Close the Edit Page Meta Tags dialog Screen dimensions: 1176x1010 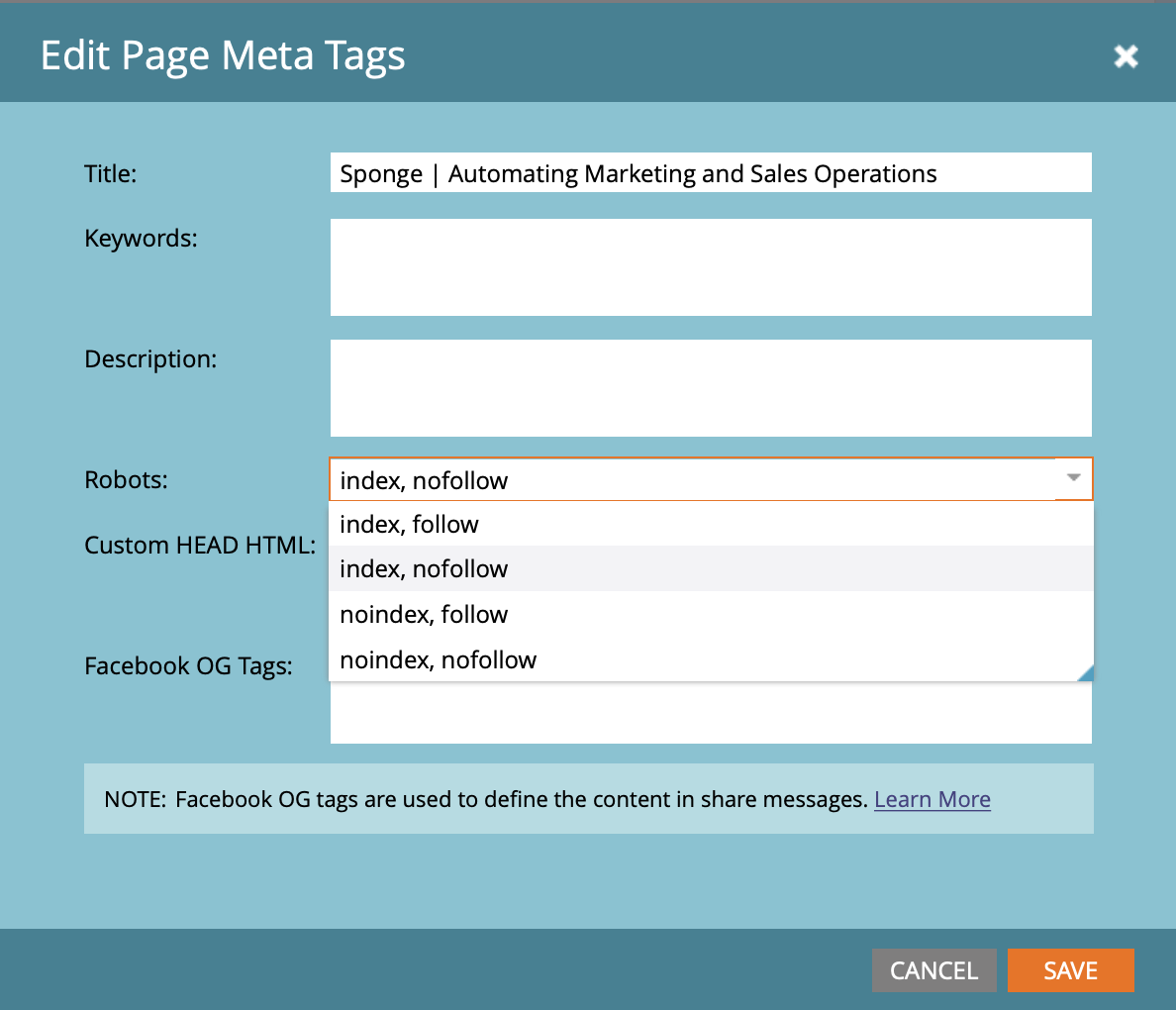click(1126, 56)
